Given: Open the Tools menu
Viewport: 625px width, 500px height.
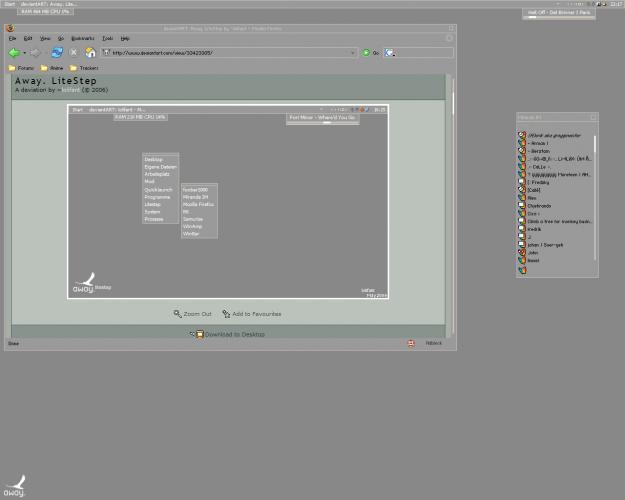Looking at the screenshot, I should [107, 38].
